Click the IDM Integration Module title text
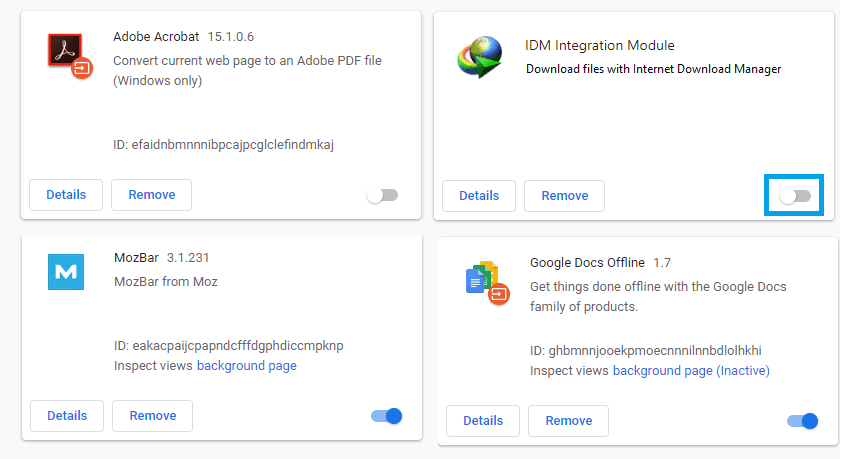The image size is (865, 459). pyautogui.click(x=600, y=45)
